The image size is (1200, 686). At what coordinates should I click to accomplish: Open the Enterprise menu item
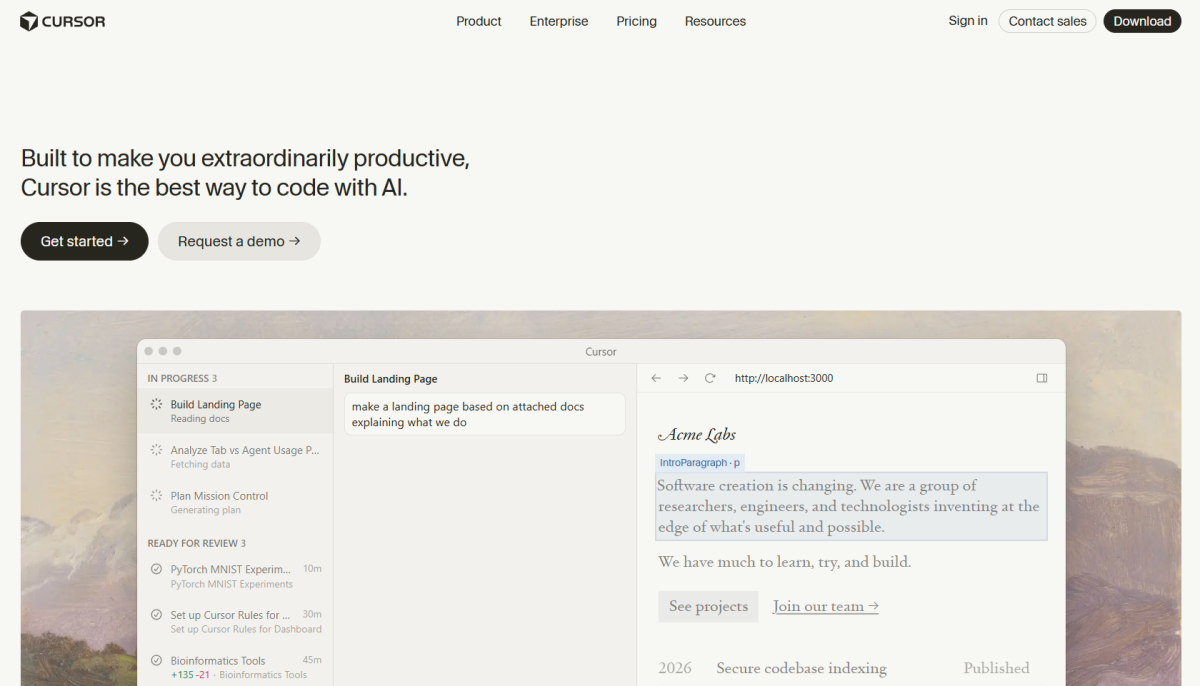(x=559, y=21)
